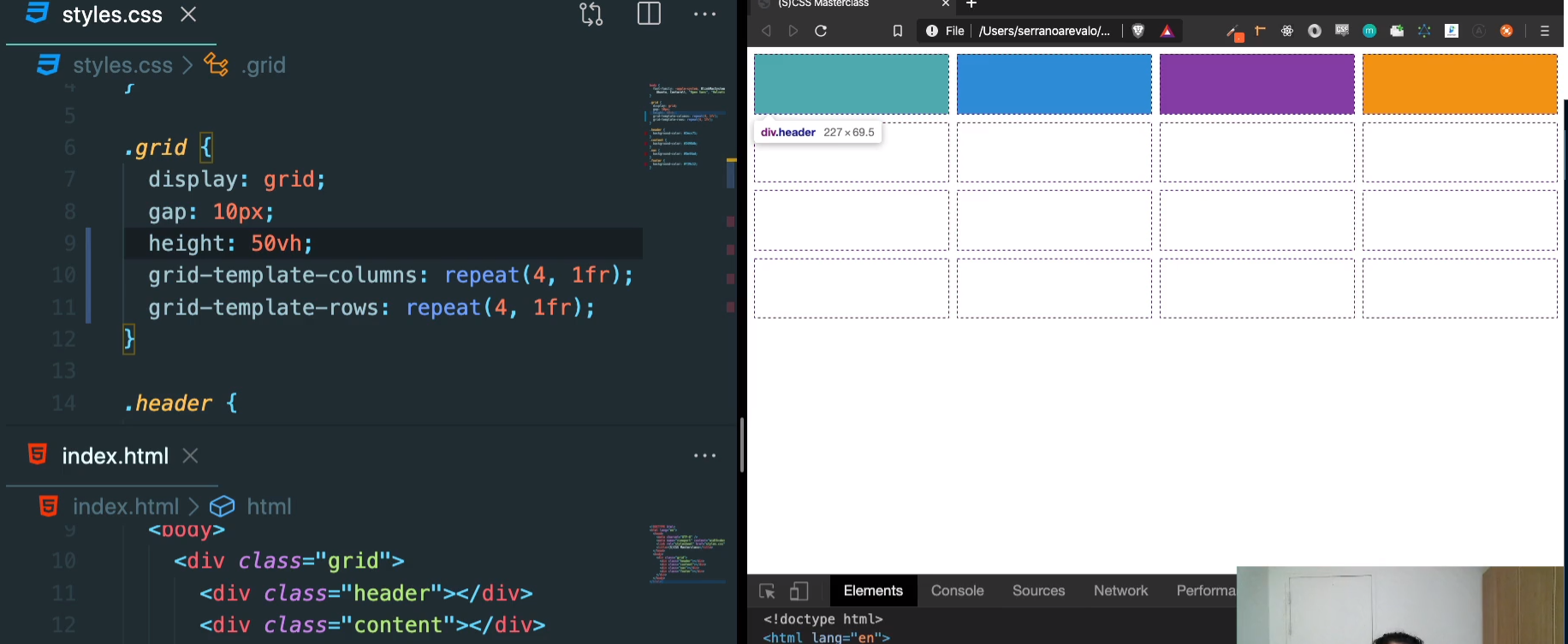Screen dimensions: 1568x644
Task: Click the 'display: grid;' code line
Action: 237,179
